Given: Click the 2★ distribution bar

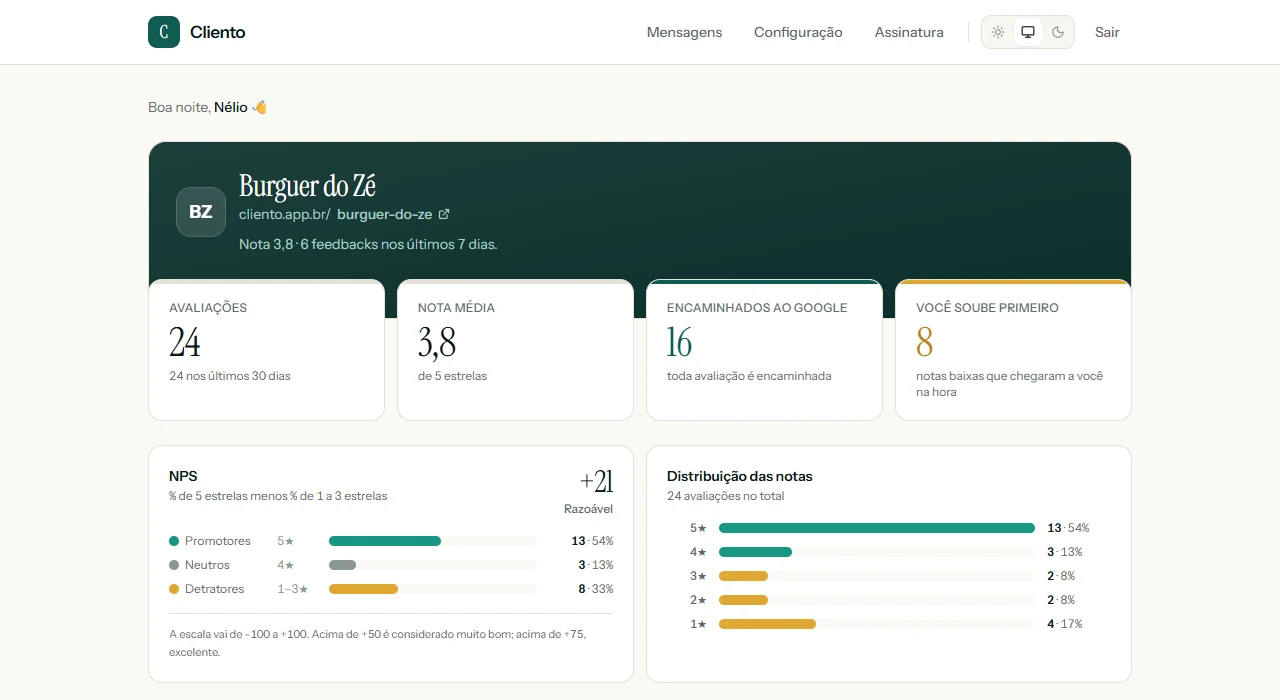Looking at the screenshot, I should tap(877, 600).
